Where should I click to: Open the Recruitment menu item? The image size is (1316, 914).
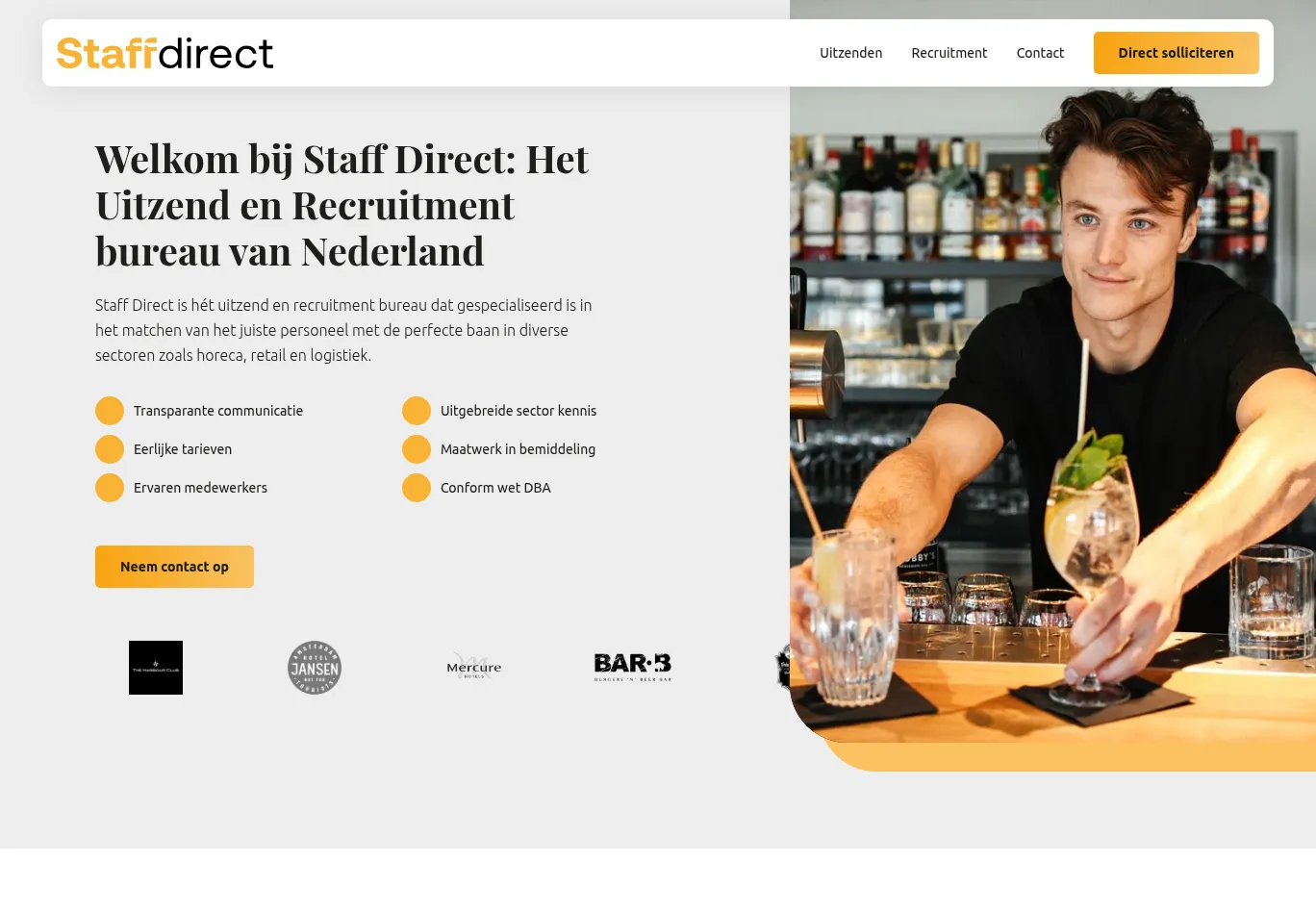coord(949,53)
